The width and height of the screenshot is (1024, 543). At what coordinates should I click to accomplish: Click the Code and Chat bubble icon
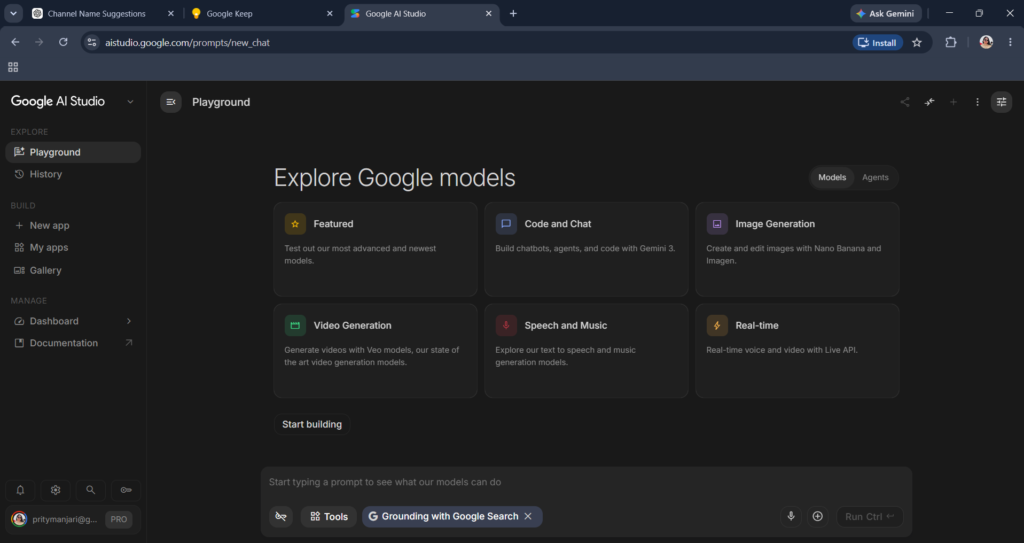tap(506, 224)
